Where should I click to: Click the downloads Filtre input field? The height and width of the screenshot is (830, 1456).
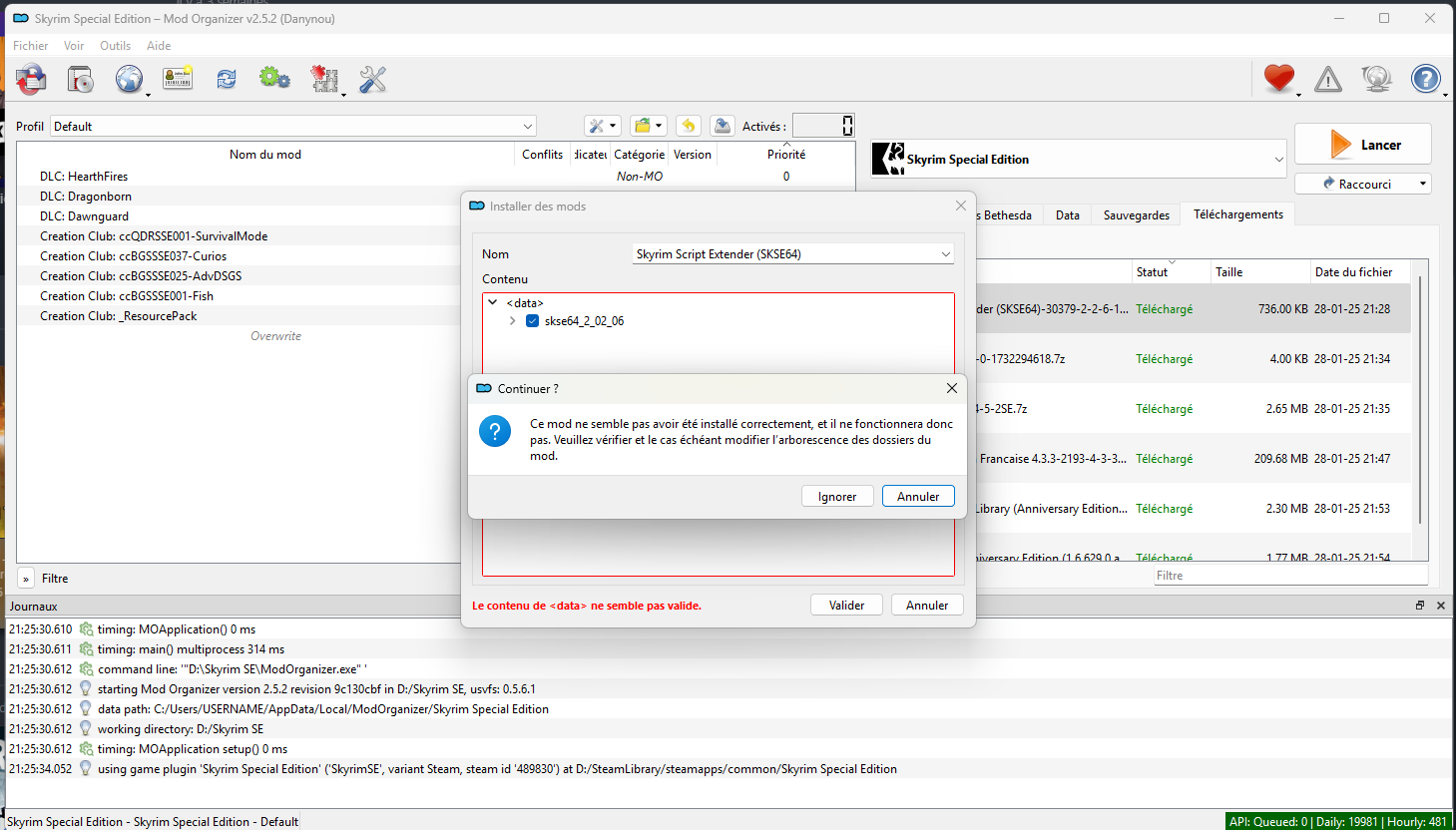1290,576
